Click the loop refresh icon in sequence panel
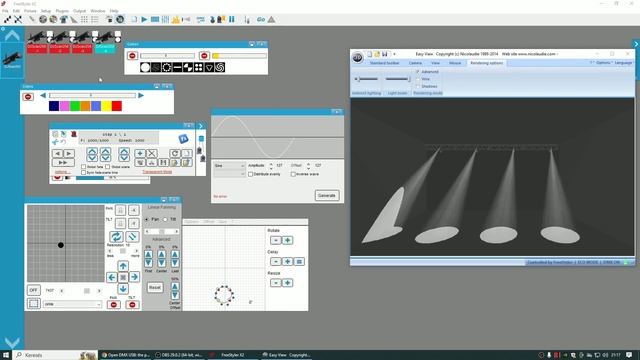 [175, 153]
